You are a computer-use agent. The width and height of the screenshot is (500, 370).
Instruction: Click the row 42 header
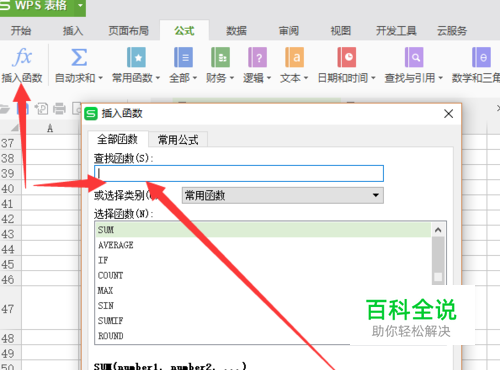(10, 219)
